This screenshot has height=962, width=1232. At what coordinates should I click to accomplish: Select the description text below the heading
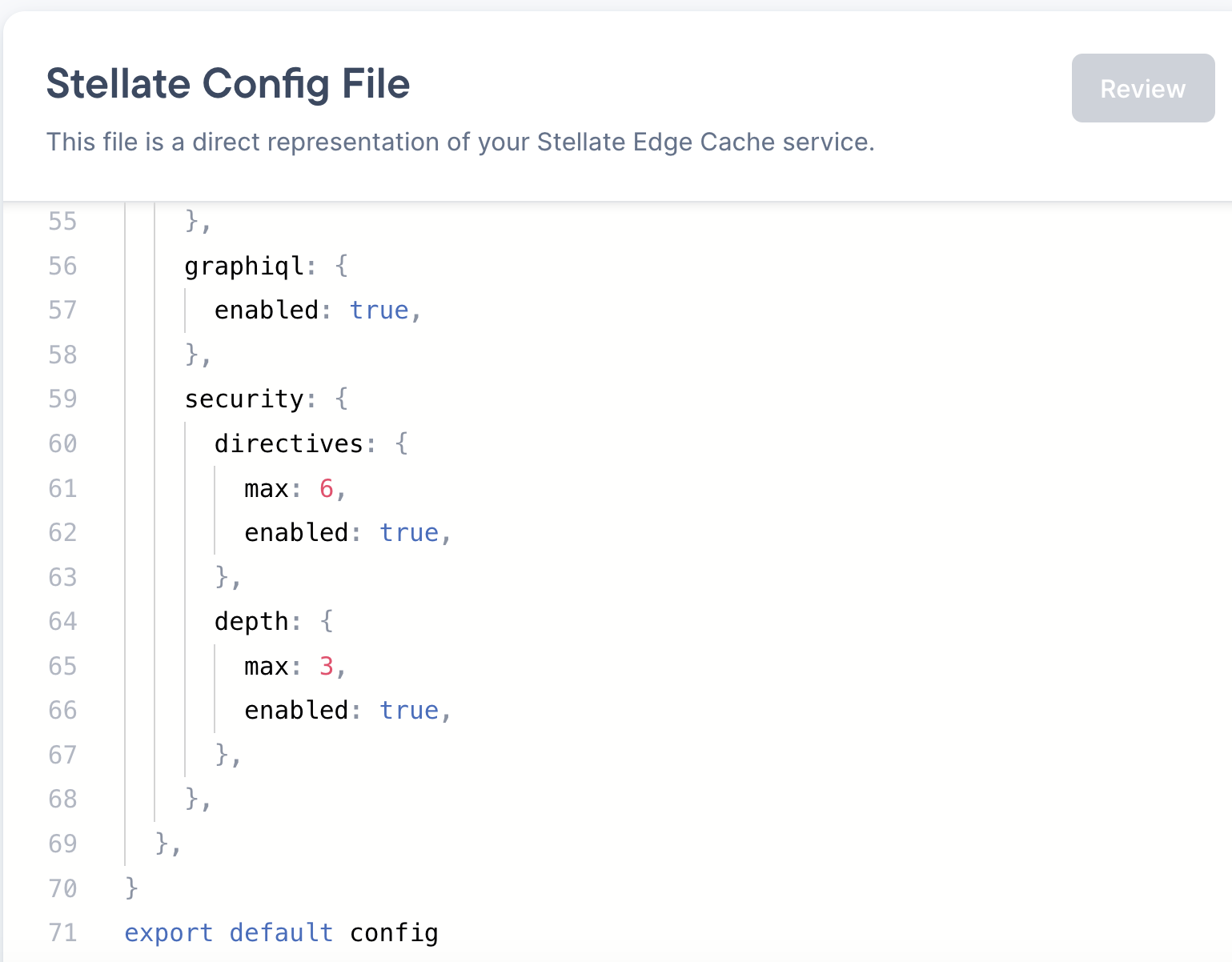(461, 142)
